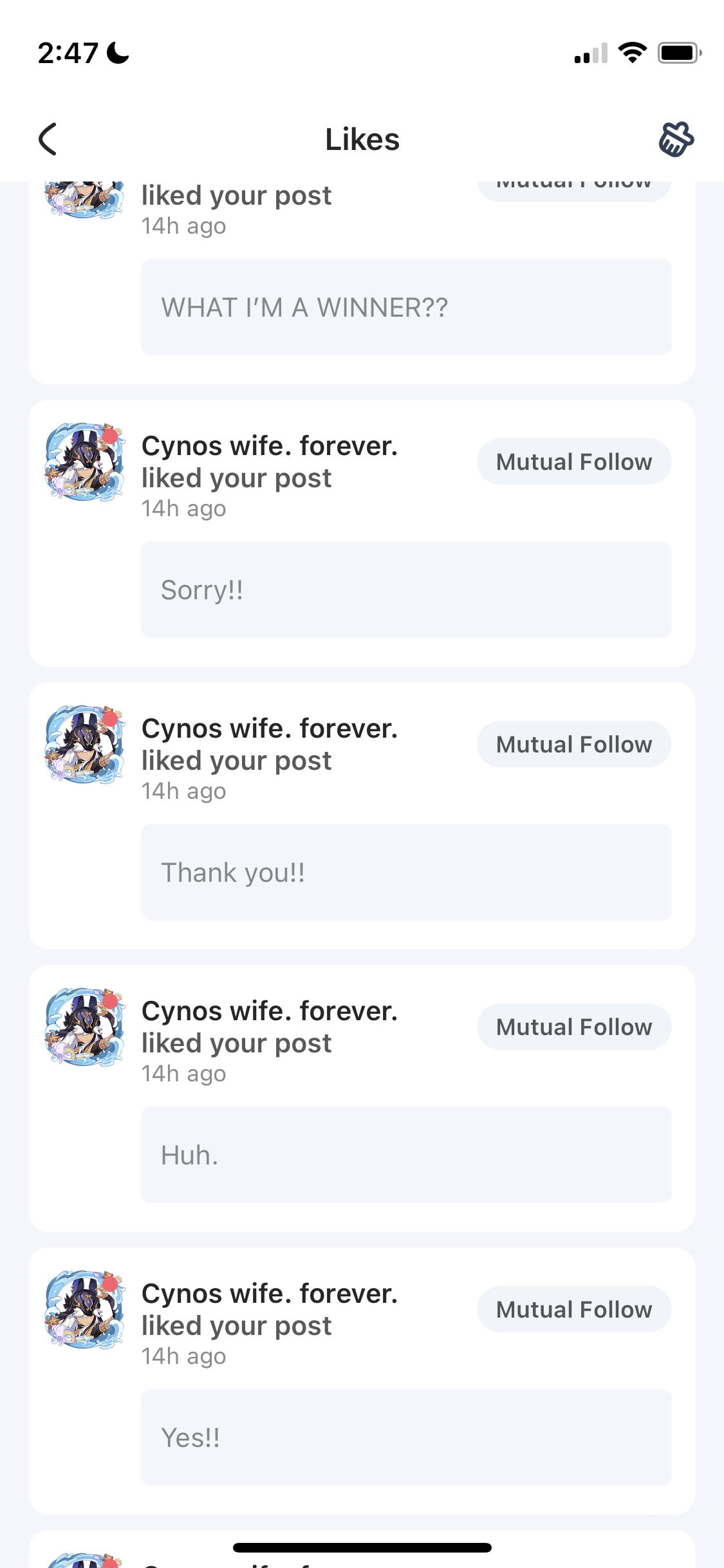Toggle Mutual Follow on 'Sorry!!' notification
Screen dimensions: 724x1568
point(574,462)
